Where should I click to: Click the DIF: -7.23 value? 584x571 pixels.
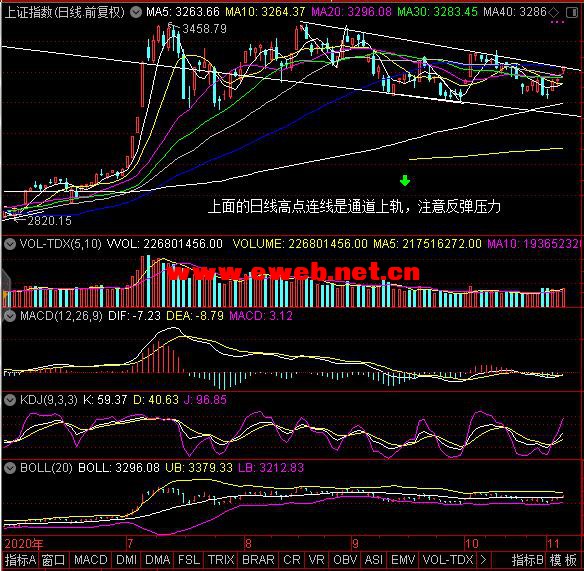(134, 316)
